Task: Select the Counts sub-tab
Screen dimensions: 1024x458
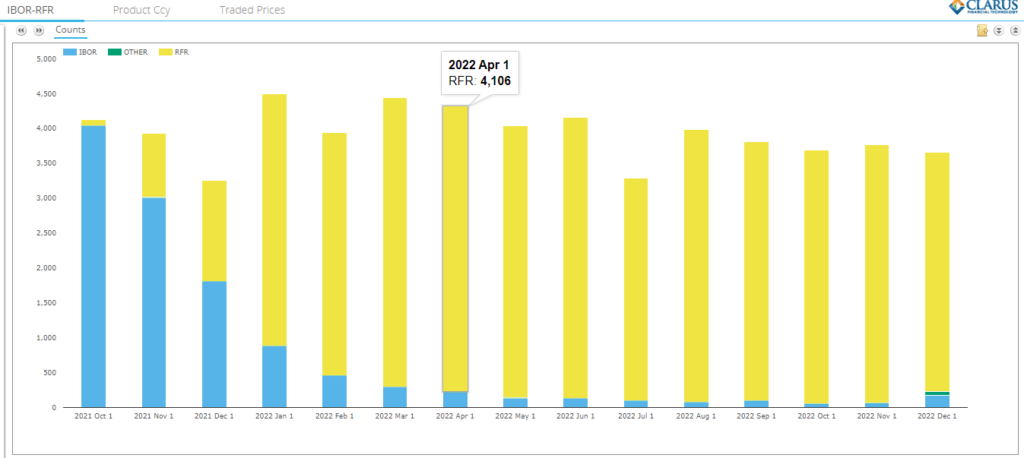Action: tap(70, 30)
